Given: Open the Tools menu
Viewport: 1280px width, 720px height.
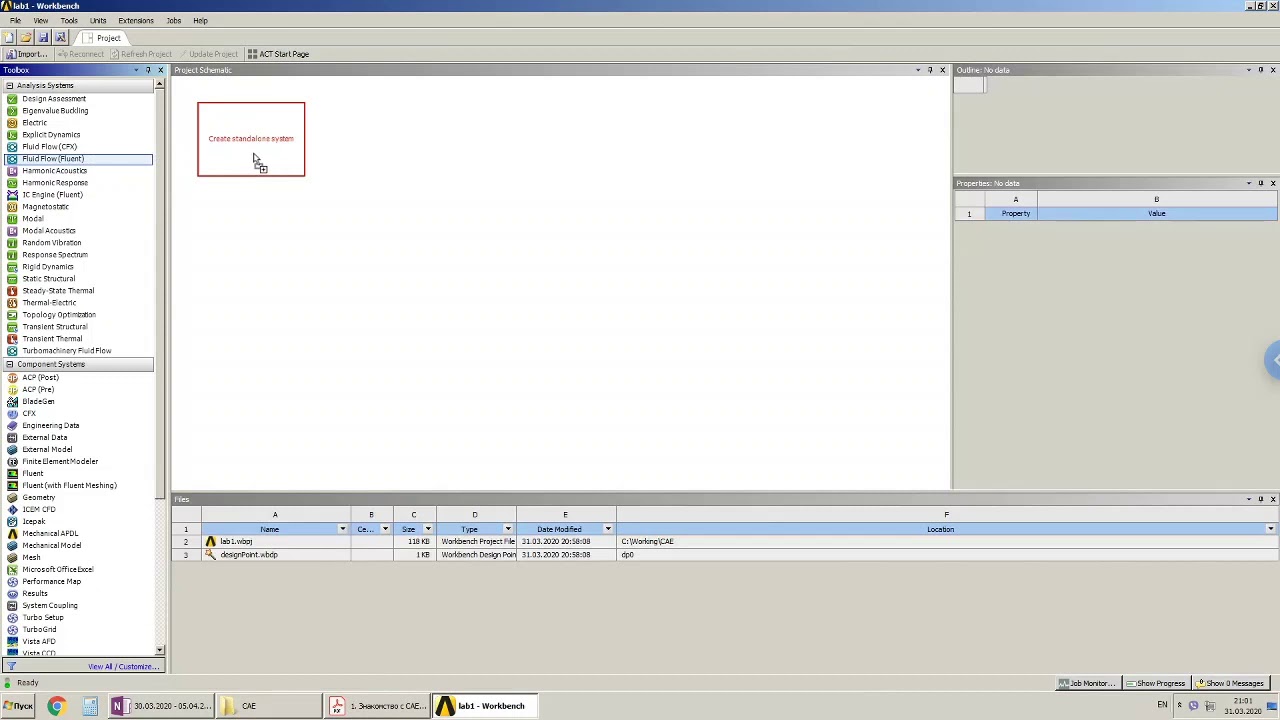Looking at the screenshot, I should 69,21.
